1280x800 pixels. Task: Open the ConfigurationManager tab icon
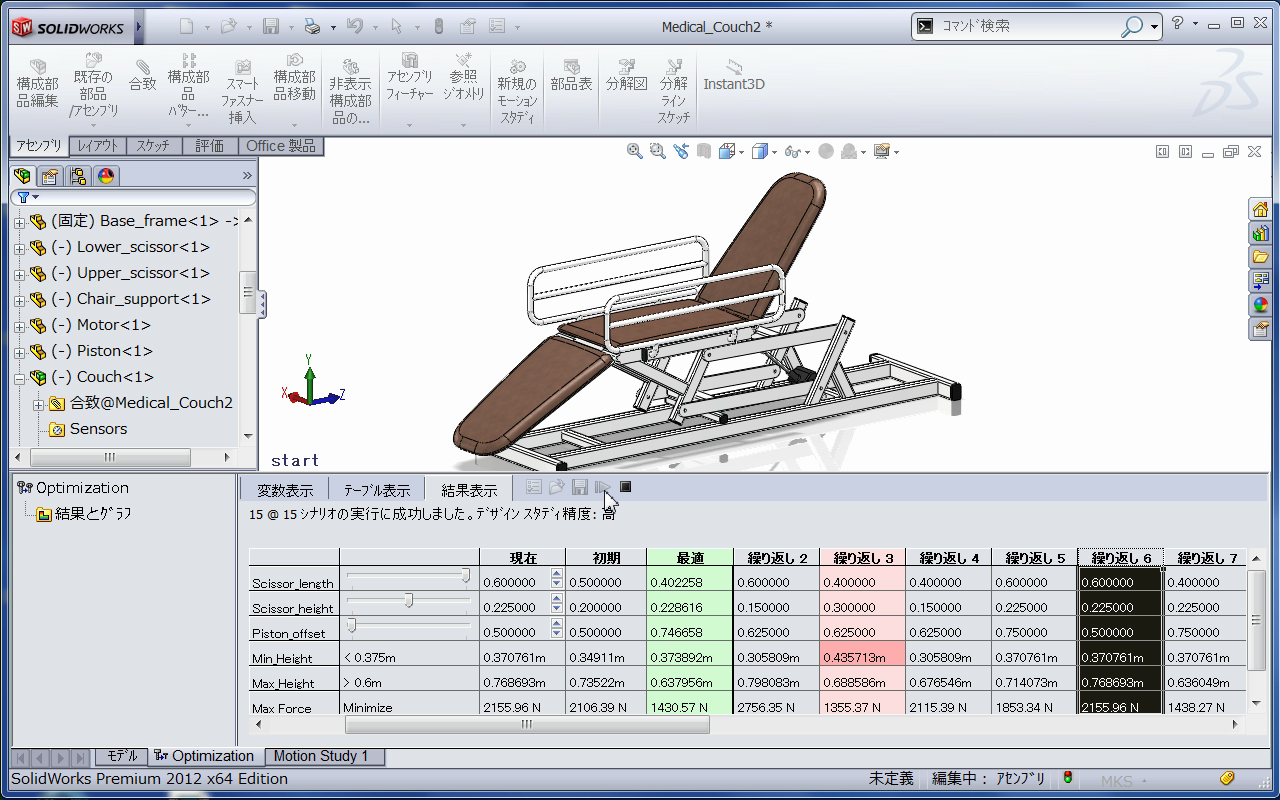click(x=78, y=176)
